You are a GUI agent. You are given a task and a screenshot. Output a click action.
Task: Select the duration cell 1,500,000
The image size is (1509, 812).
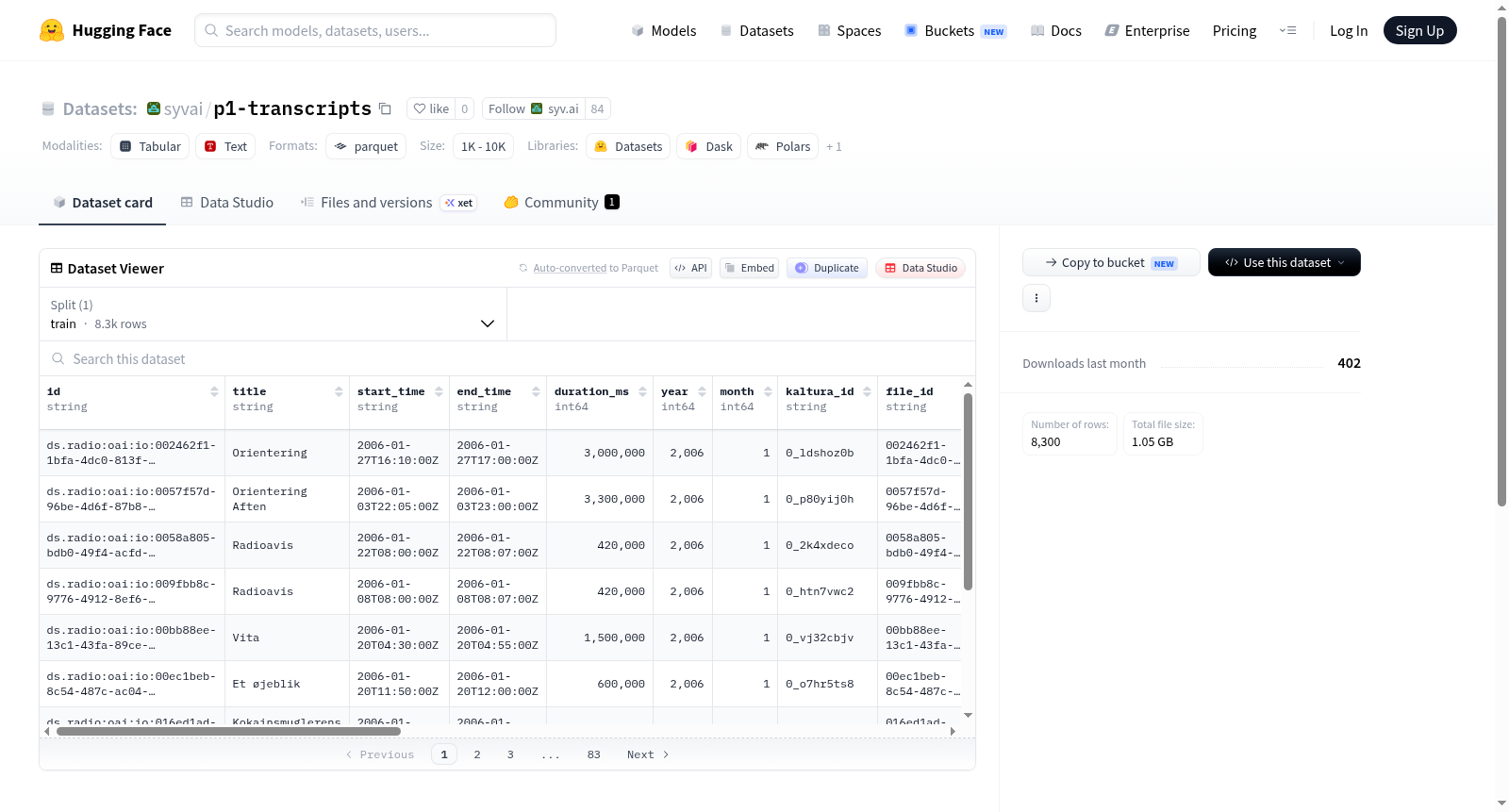[x=600, y=638]
